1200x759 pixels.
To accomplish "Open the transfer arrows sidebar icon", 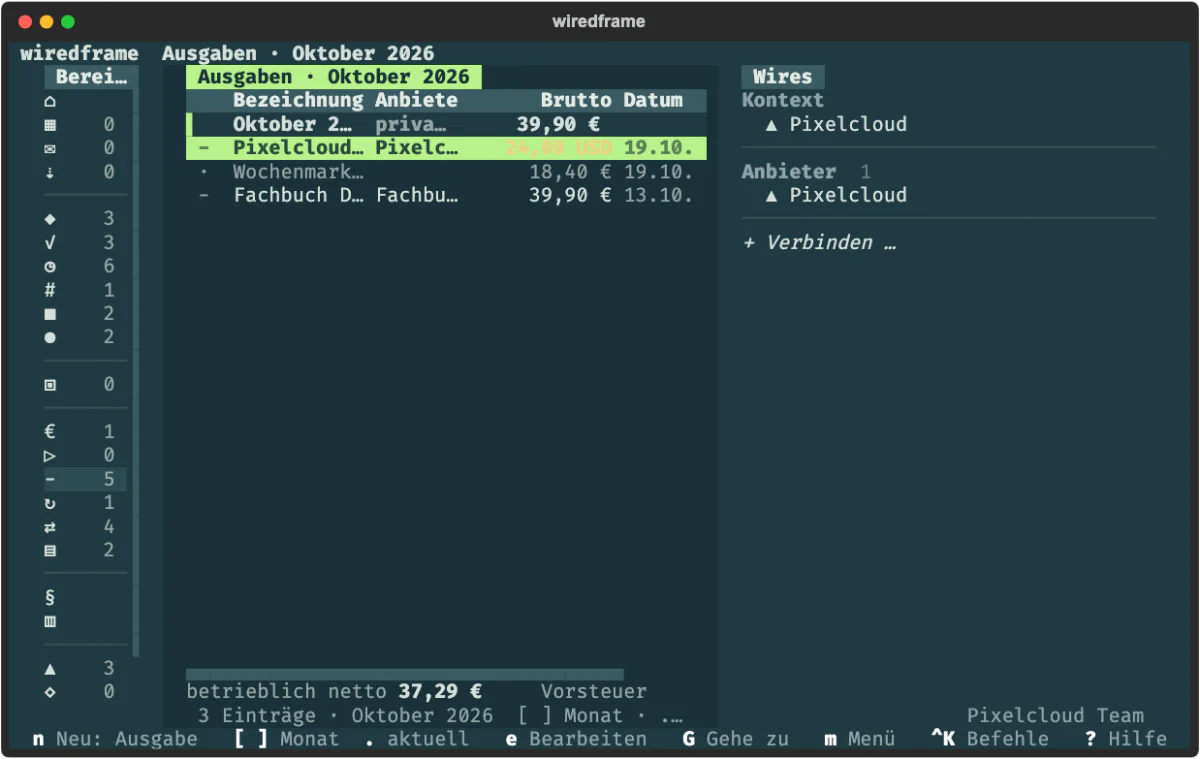I will coord(50,528).
